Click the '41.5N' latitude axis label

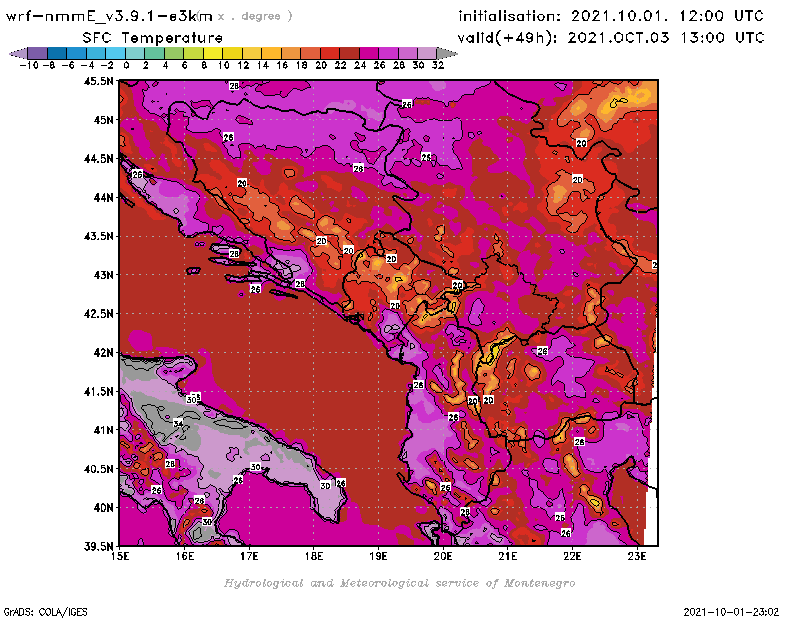pyautogui.click(x=98, y=391)
